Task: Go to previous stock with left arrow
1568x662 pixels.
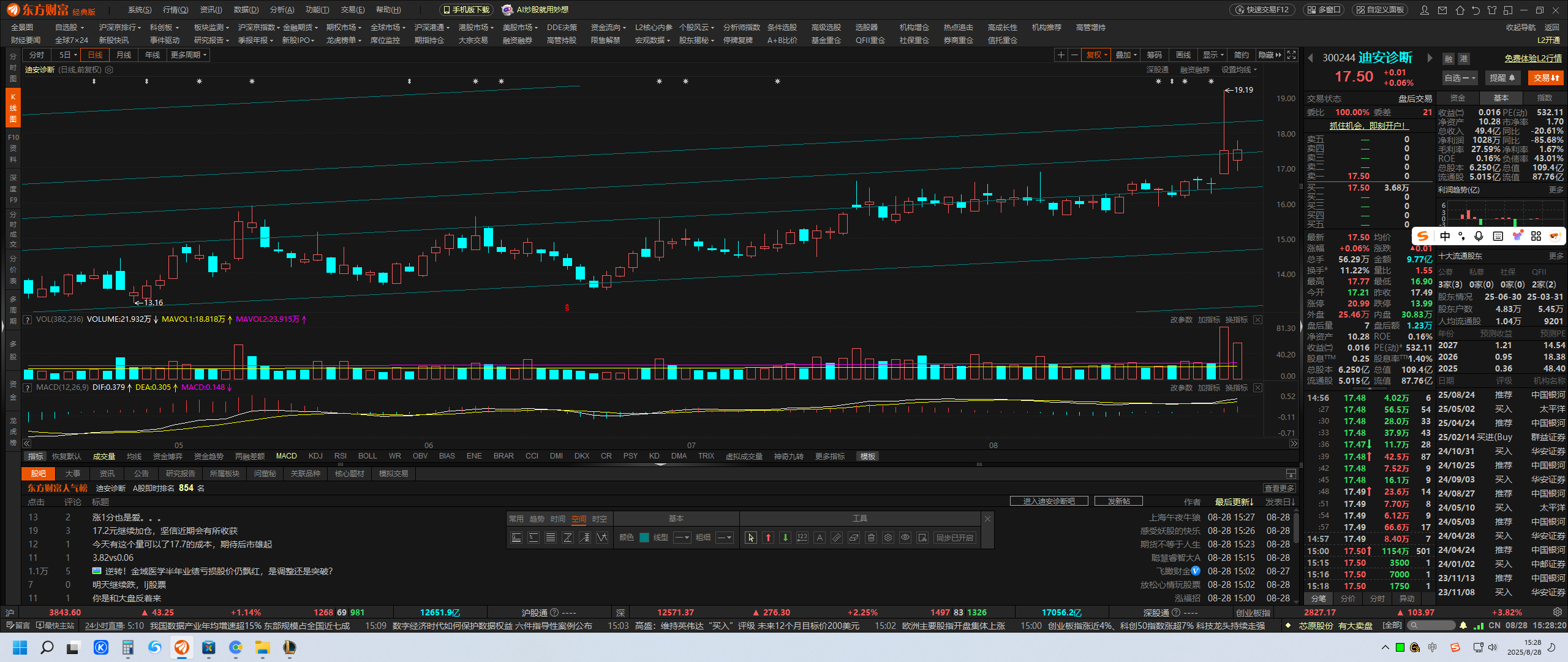Action: (x=1310, y=58)
